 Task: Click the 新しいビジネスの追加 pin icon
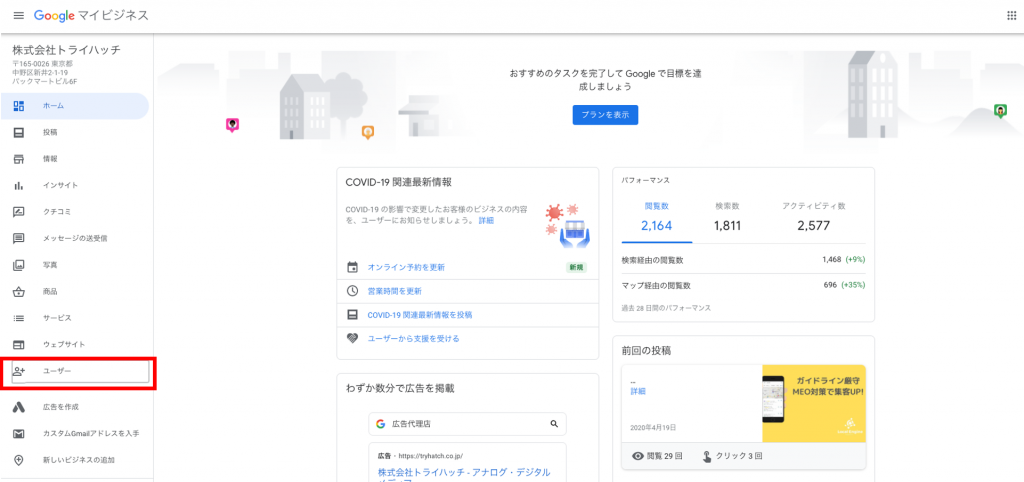tap(19, 460)
